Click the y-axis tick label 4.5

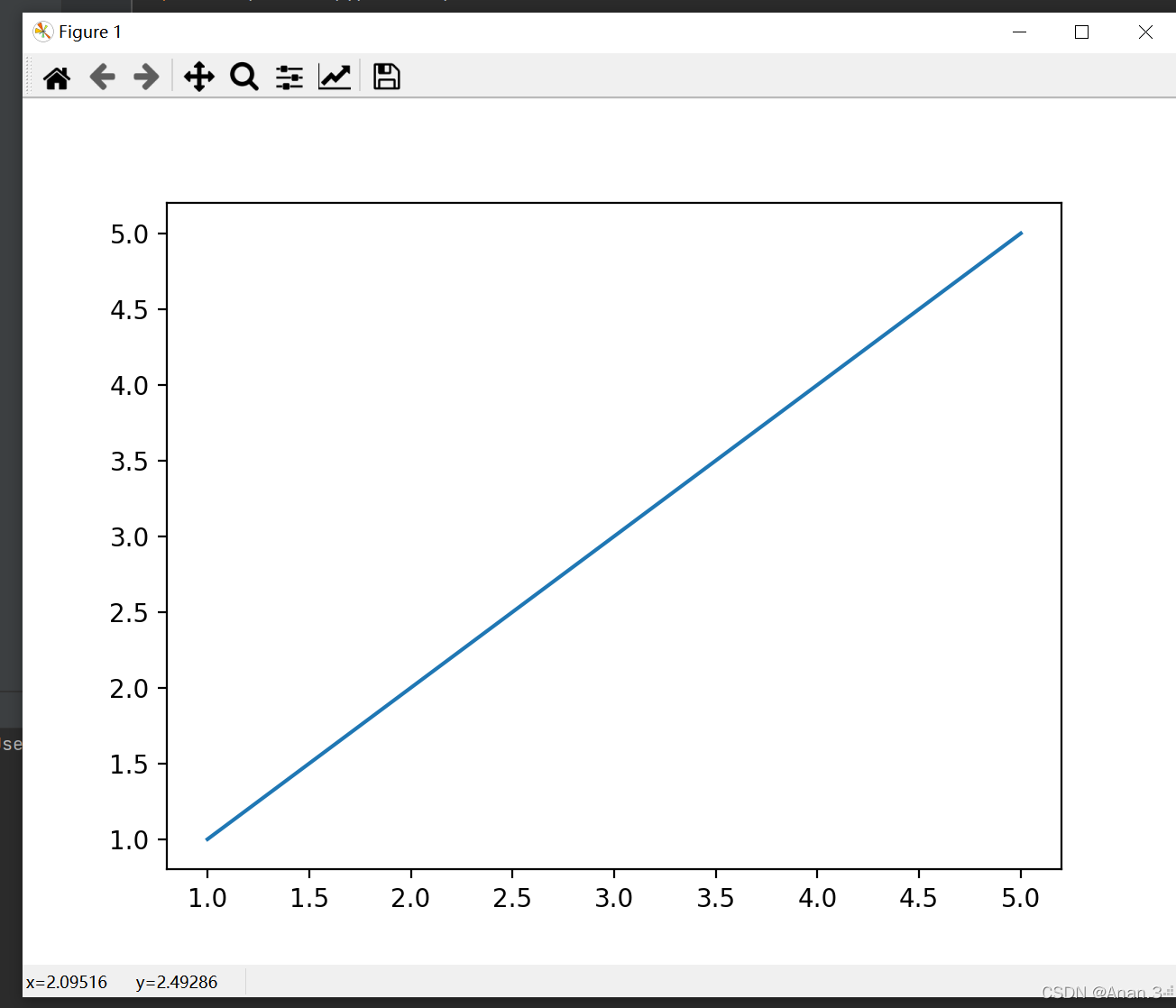pos(129,310)
